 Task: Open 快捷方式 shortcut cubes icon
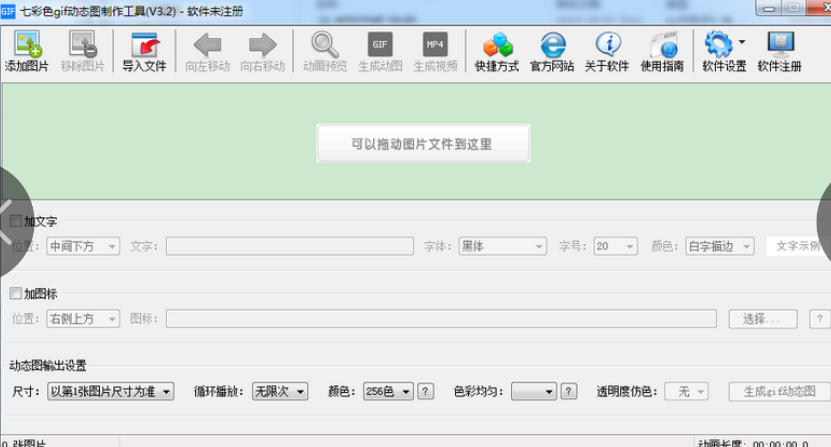pos(498,45)
